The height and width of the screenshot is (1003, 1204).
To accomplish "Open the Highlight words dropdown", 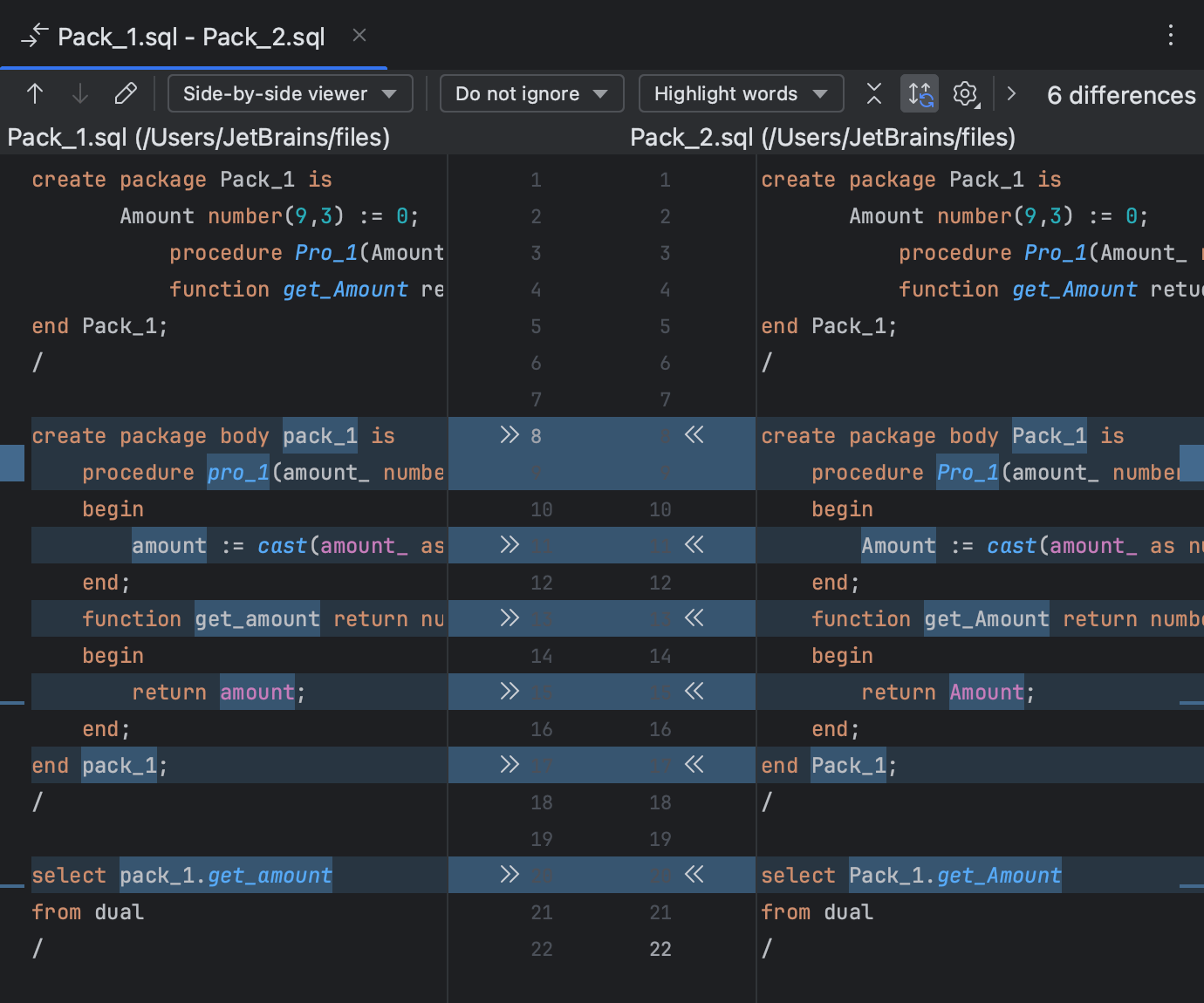I will click(740, 93).
